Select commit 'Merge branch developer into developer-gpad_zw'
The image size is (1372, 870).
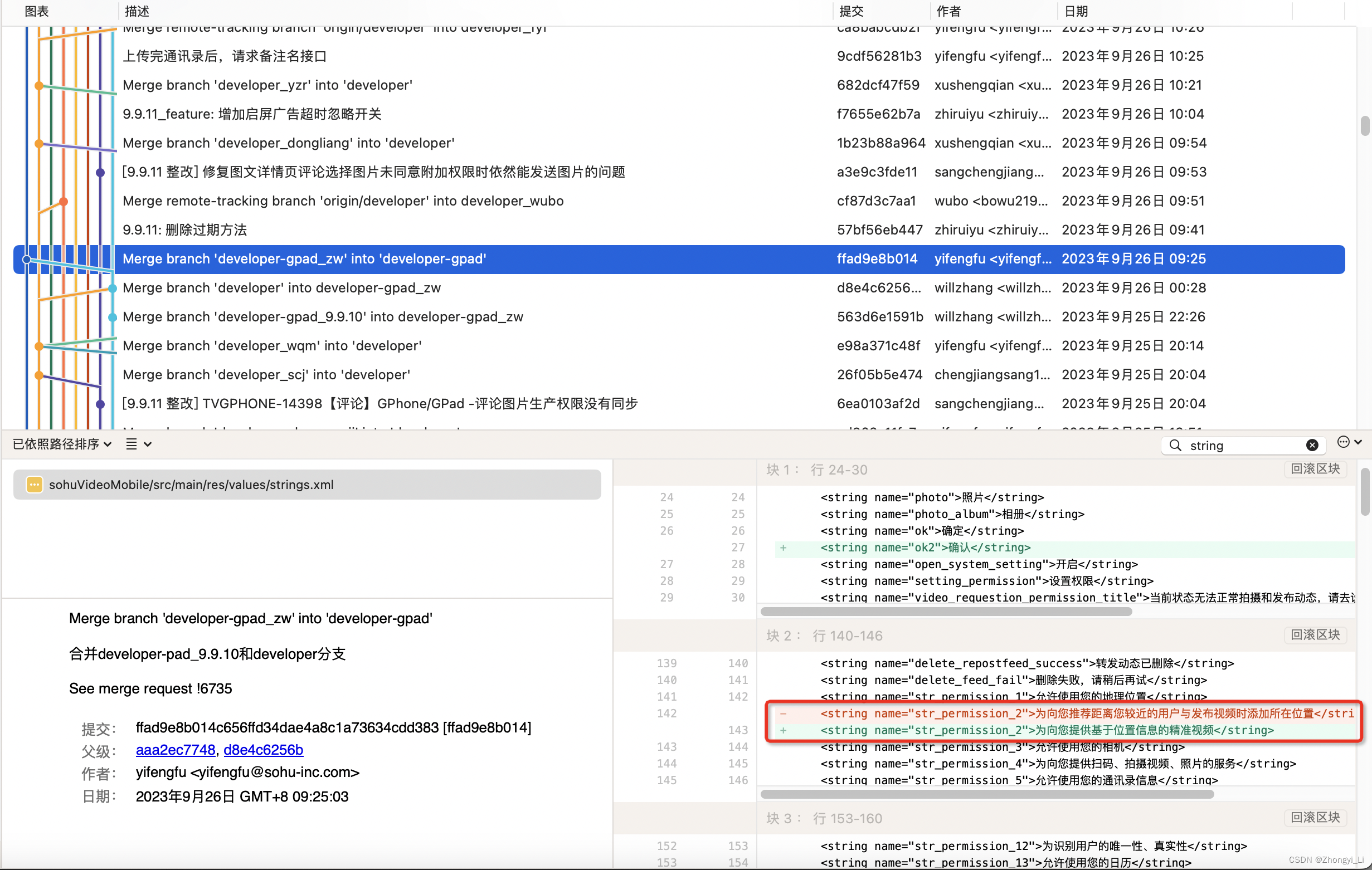(x=679, y=289)
